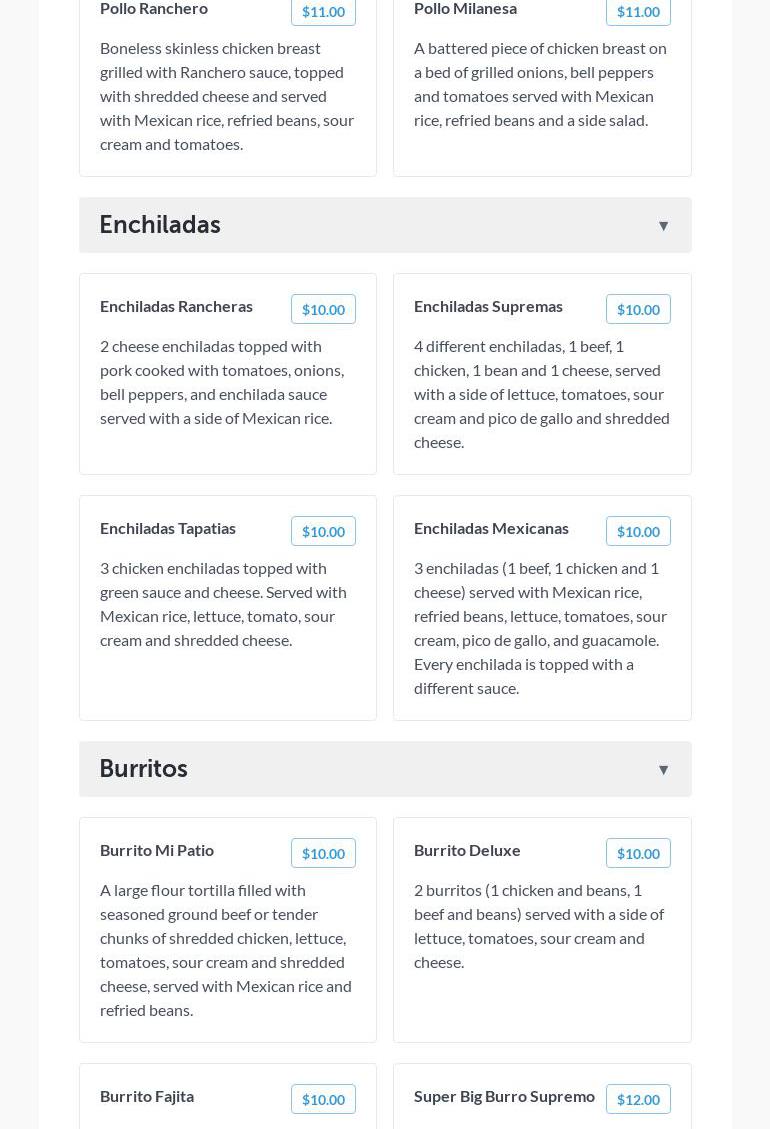Open the Enchiladas Rancheras item title

176,307
